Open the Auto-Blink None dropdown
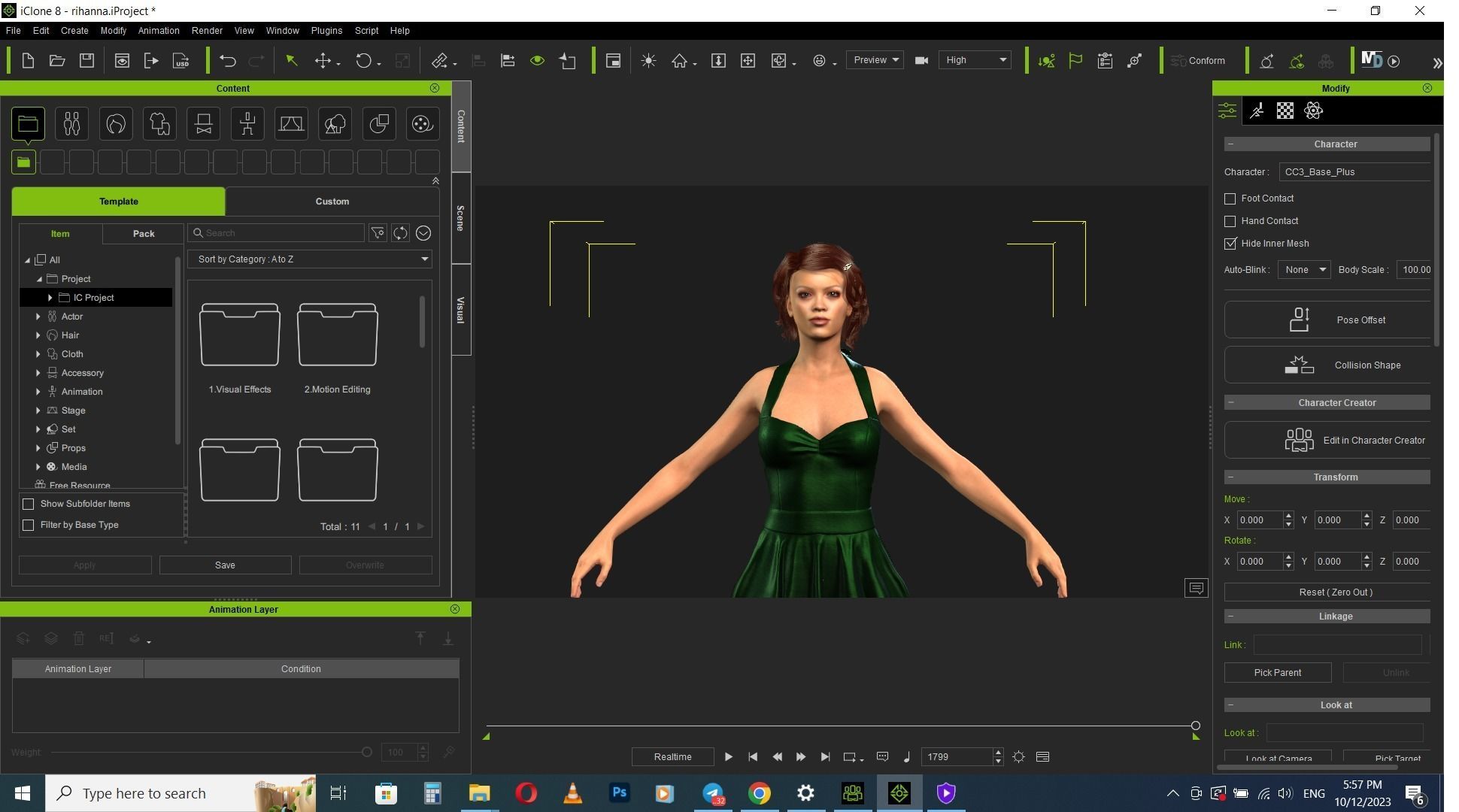Screen dimensions: 1459x812 1304,270
